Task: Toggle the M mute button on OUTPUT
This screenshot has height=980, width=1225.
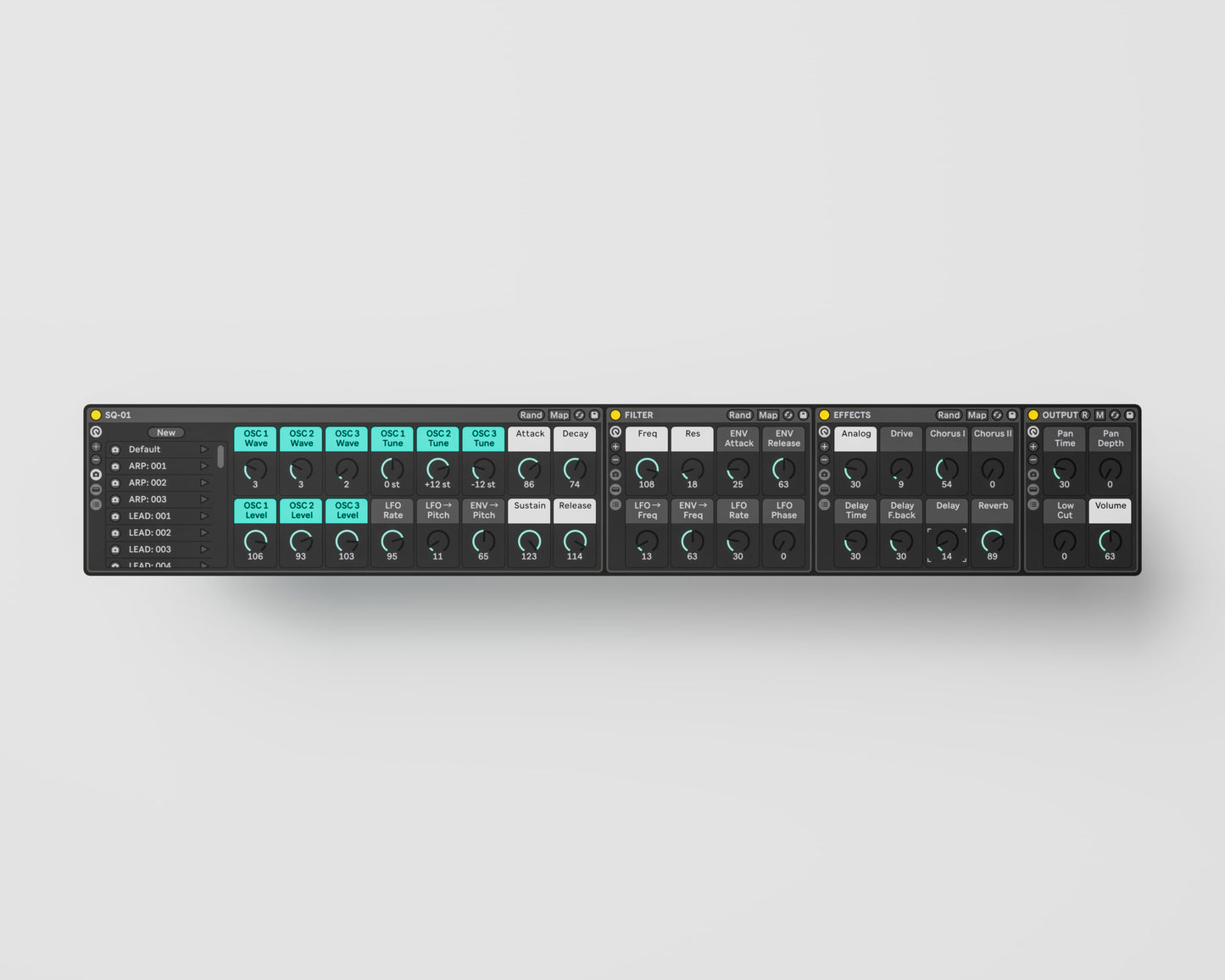Action: coord(1100,415)
